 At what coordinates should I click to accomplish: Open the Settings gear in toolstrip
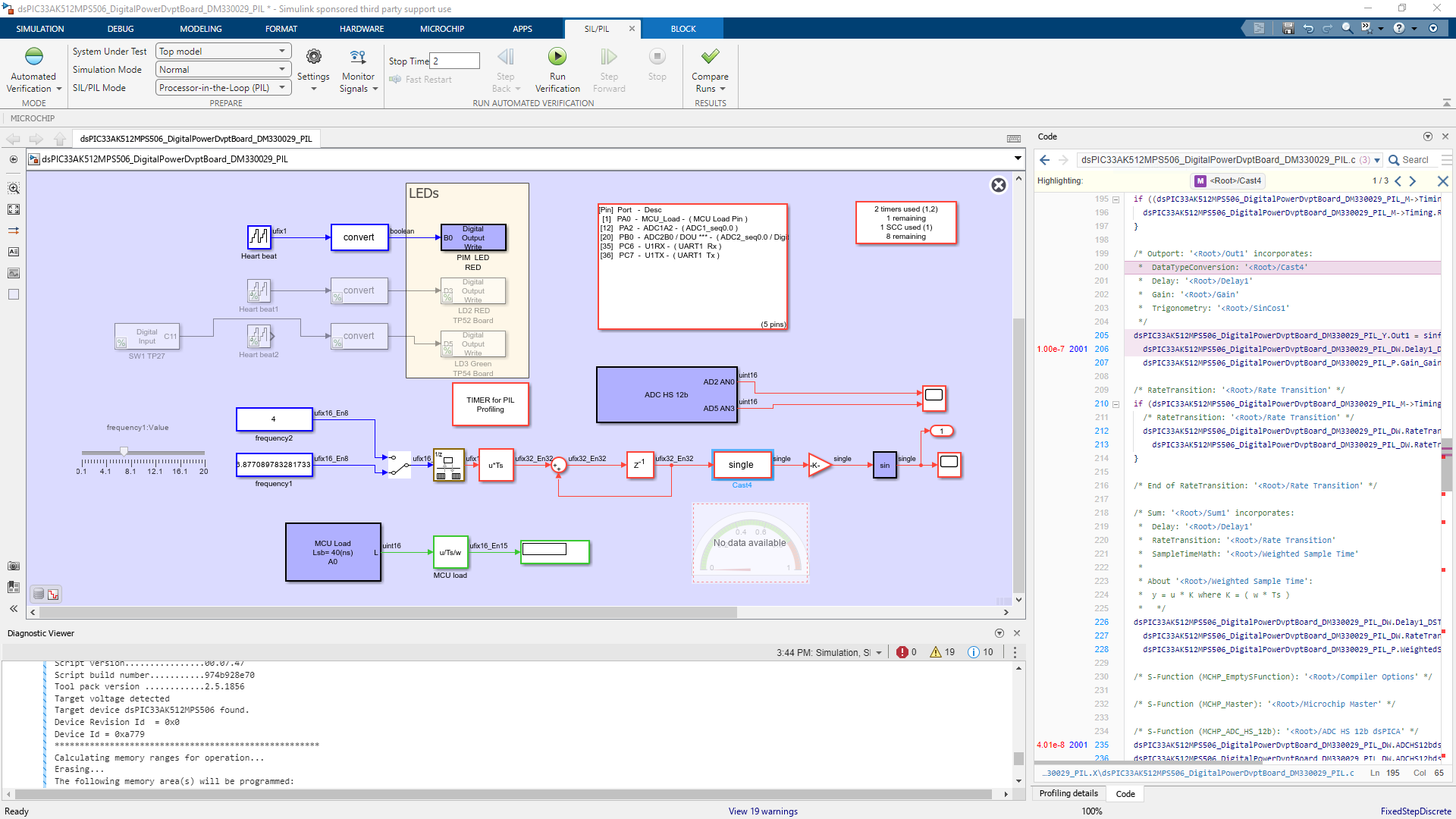(313, 57)
